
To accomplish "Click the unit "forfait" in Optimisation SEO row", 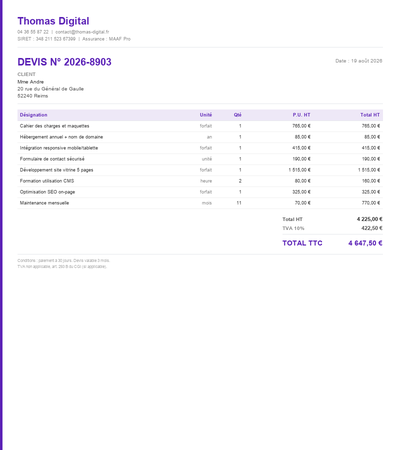I will point(206,192).
